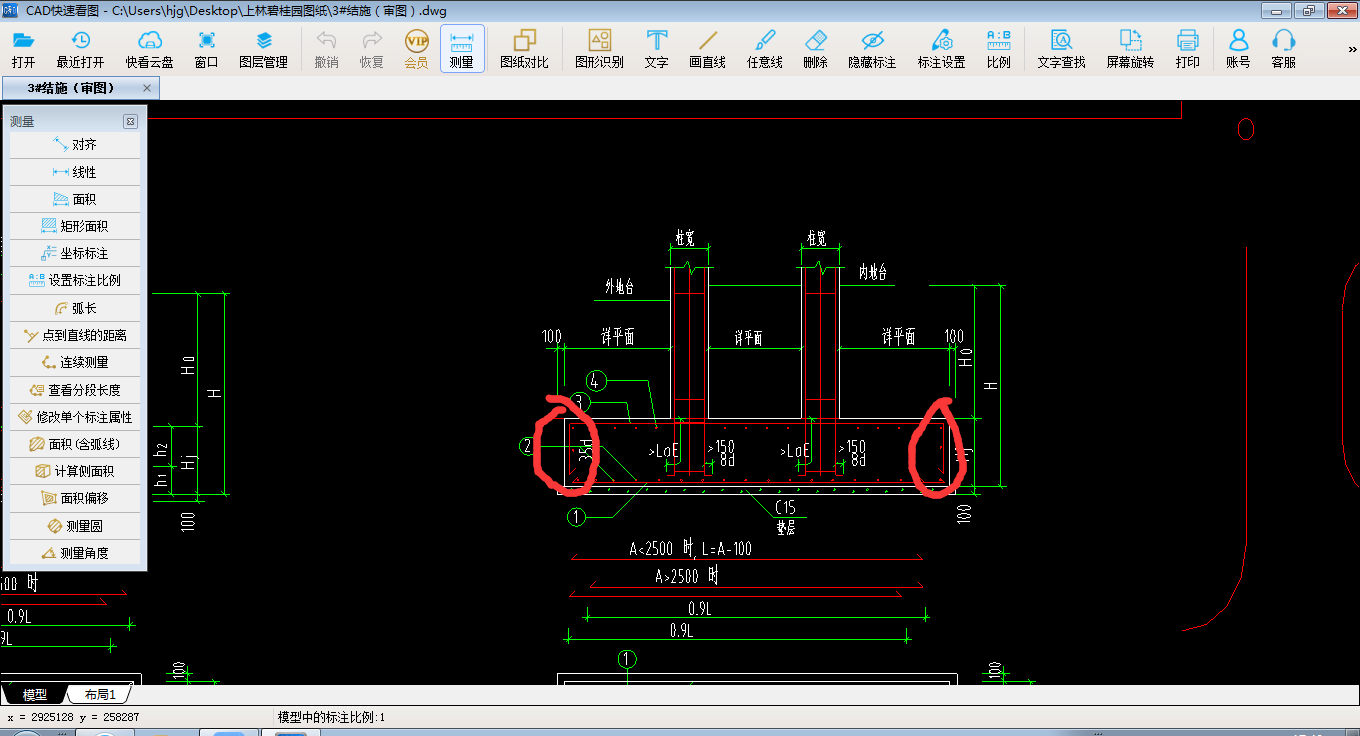Viewport: 1360px width, 736px height.
Task: Toggle the 测量 measure tool
Action: (462, 49)
